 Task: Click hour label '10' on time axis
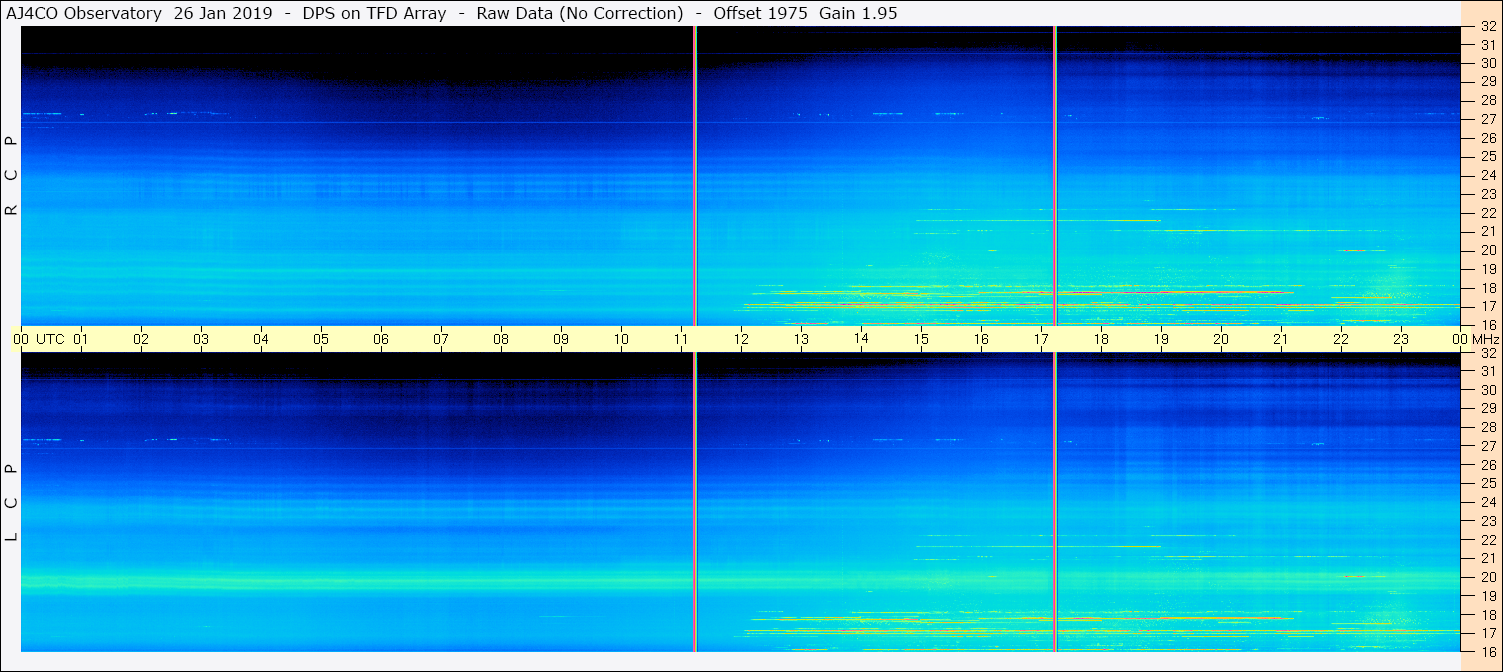(621, 339)
